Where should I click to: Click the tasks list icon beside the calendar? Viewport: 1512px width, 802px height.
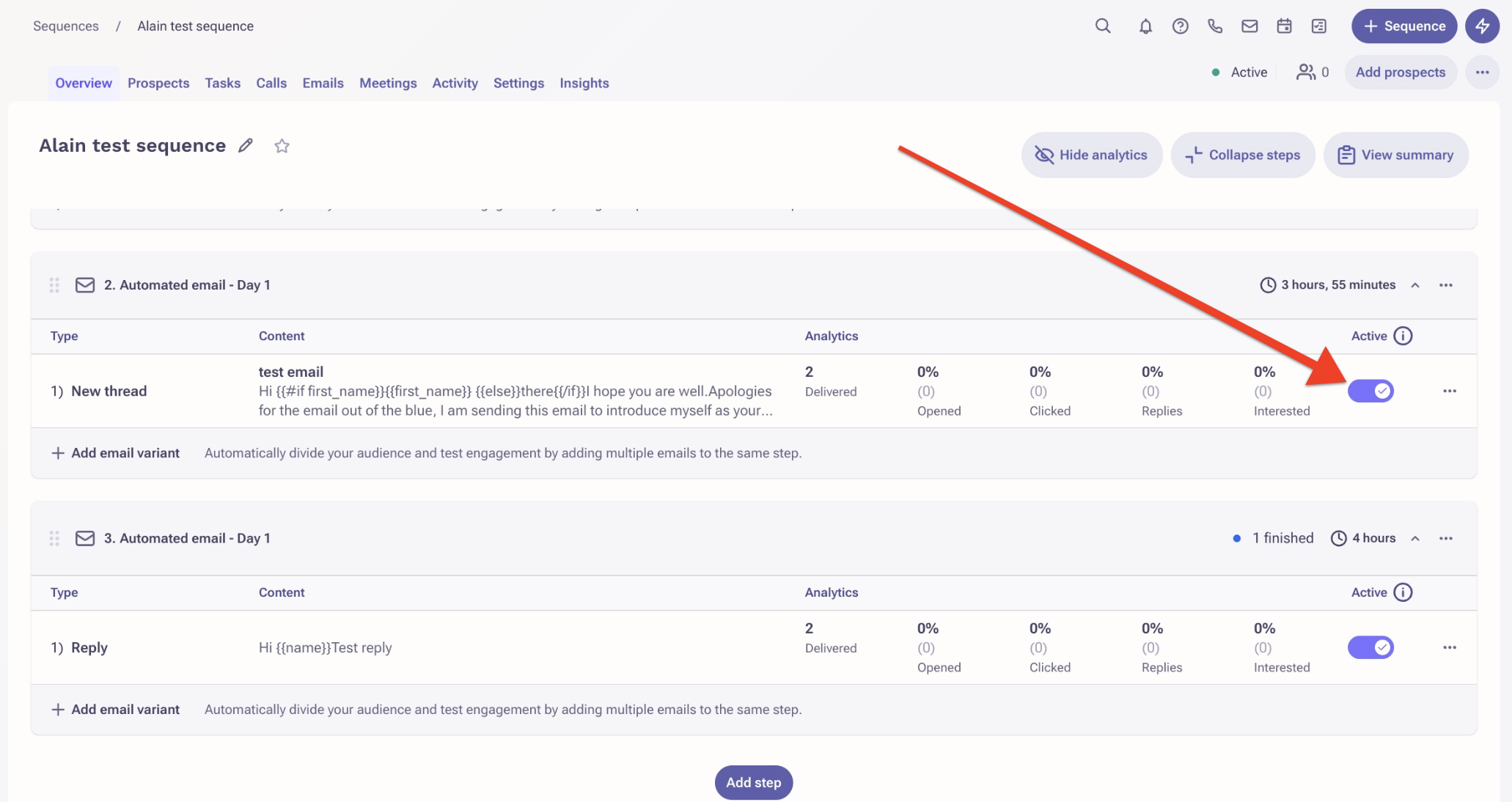pos(1319,26)
